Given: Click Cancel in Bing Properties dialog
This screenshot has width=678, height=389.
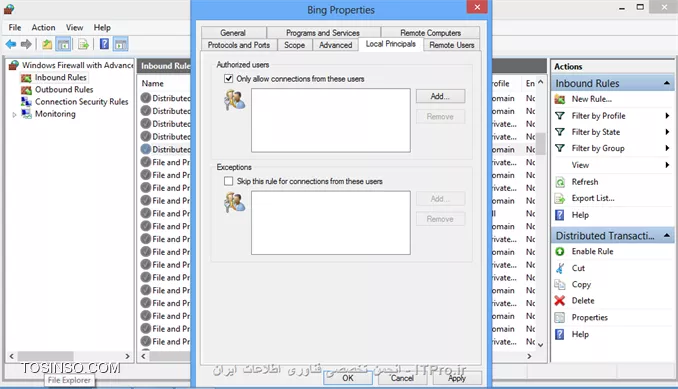Looking at the screenshot, I should (x=402, y=378).
